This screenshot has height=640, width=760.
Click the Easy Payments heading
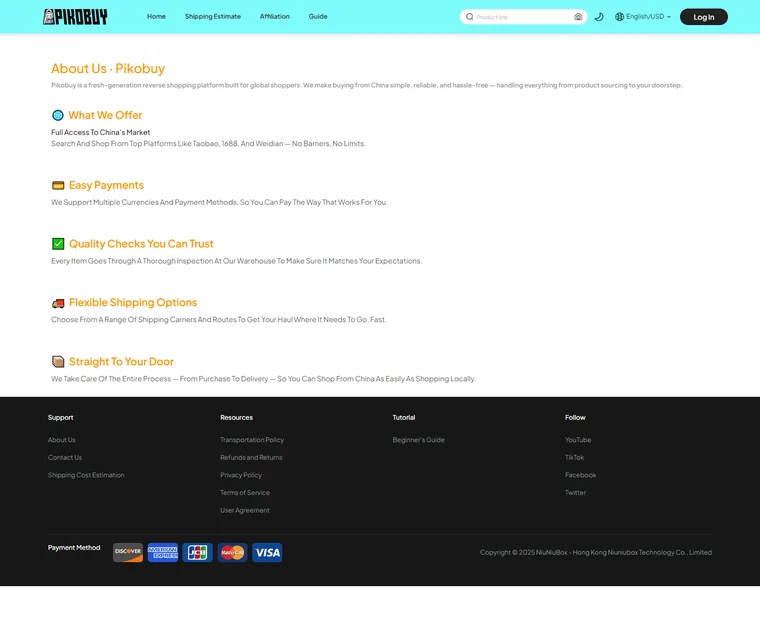pyautogui.click(x=106, y=185)
